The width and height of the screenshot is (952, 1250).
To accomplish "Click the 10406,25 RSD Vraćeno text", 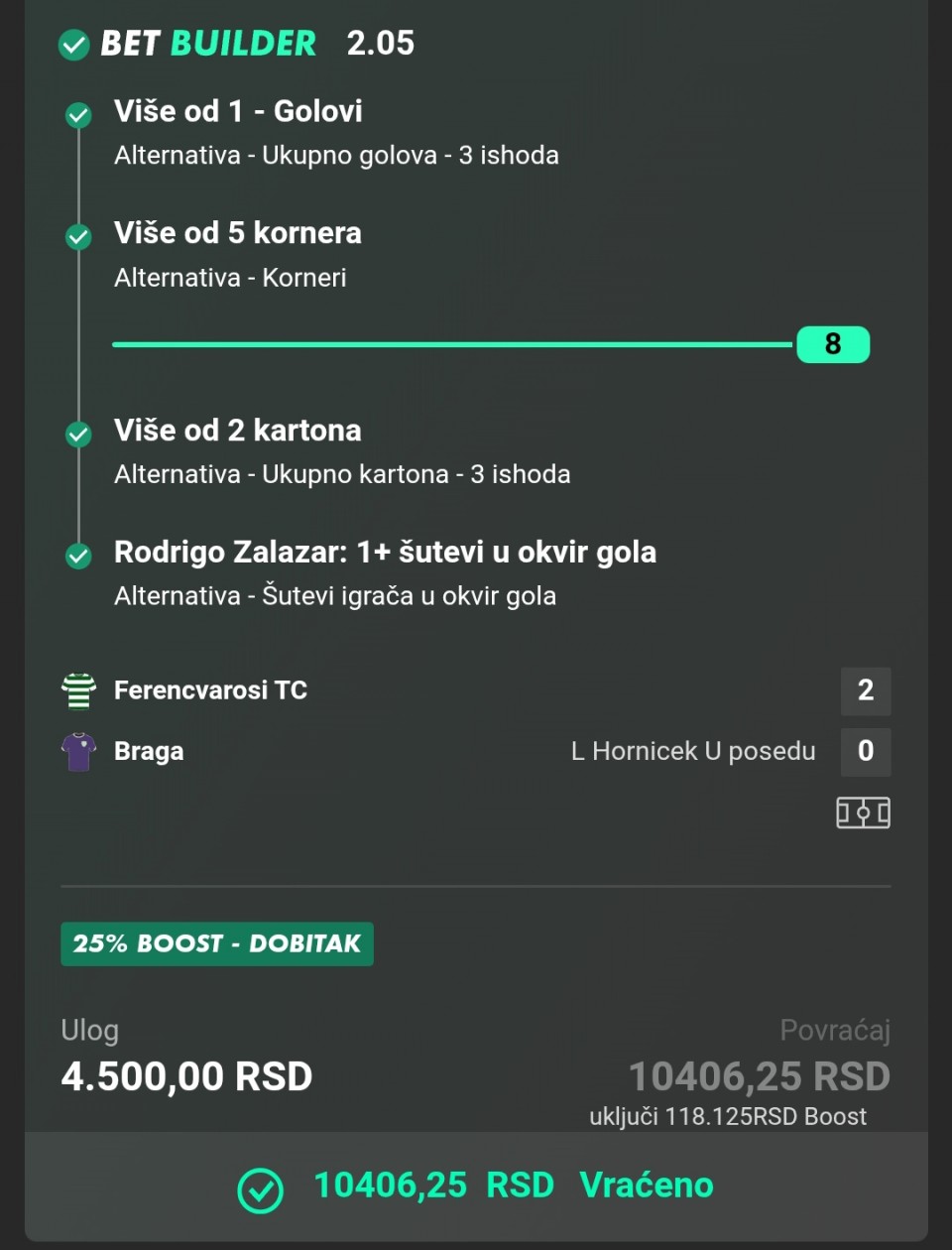I will click(513, 1186).
